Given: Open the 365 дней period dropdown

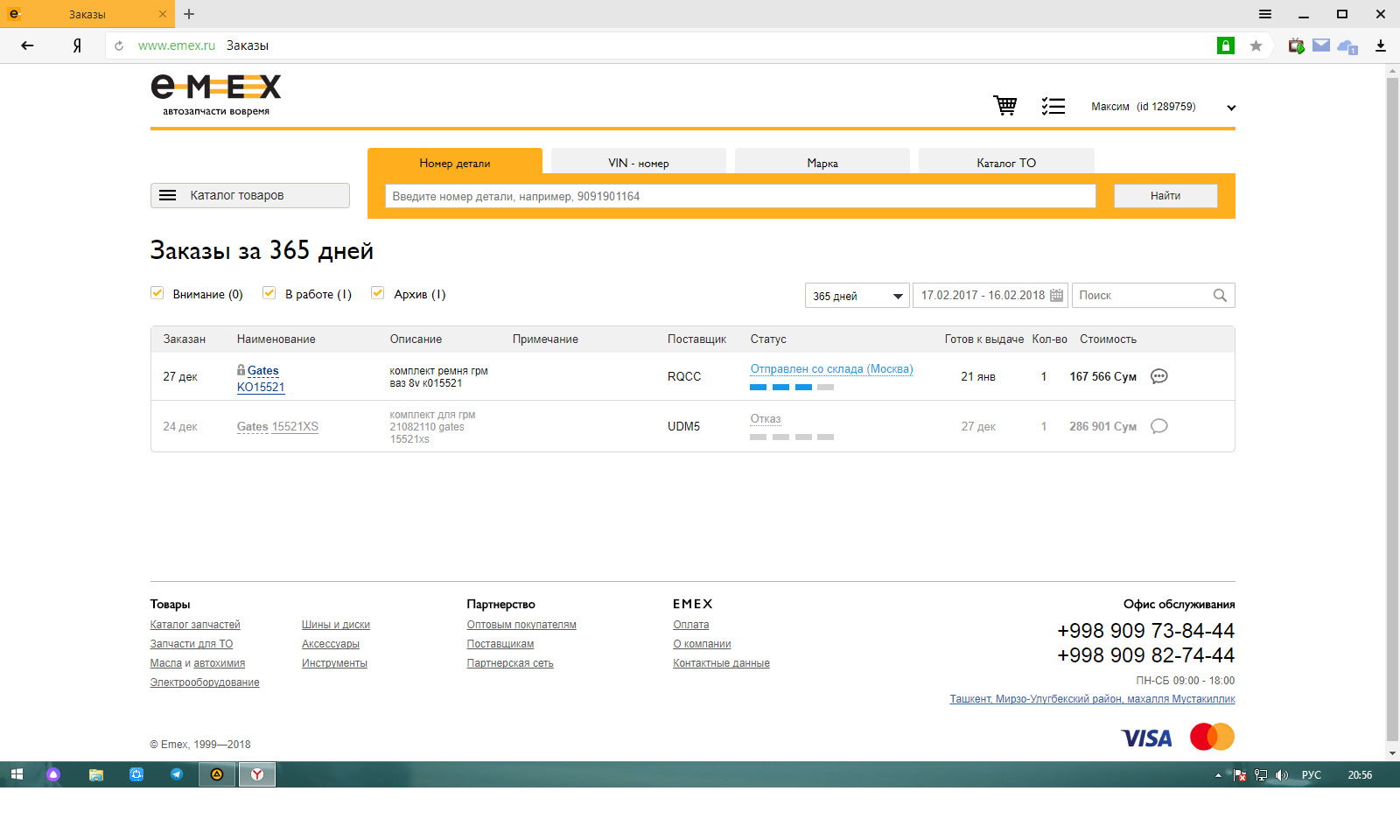Looking at the screenshot, I should coord(857,296).
